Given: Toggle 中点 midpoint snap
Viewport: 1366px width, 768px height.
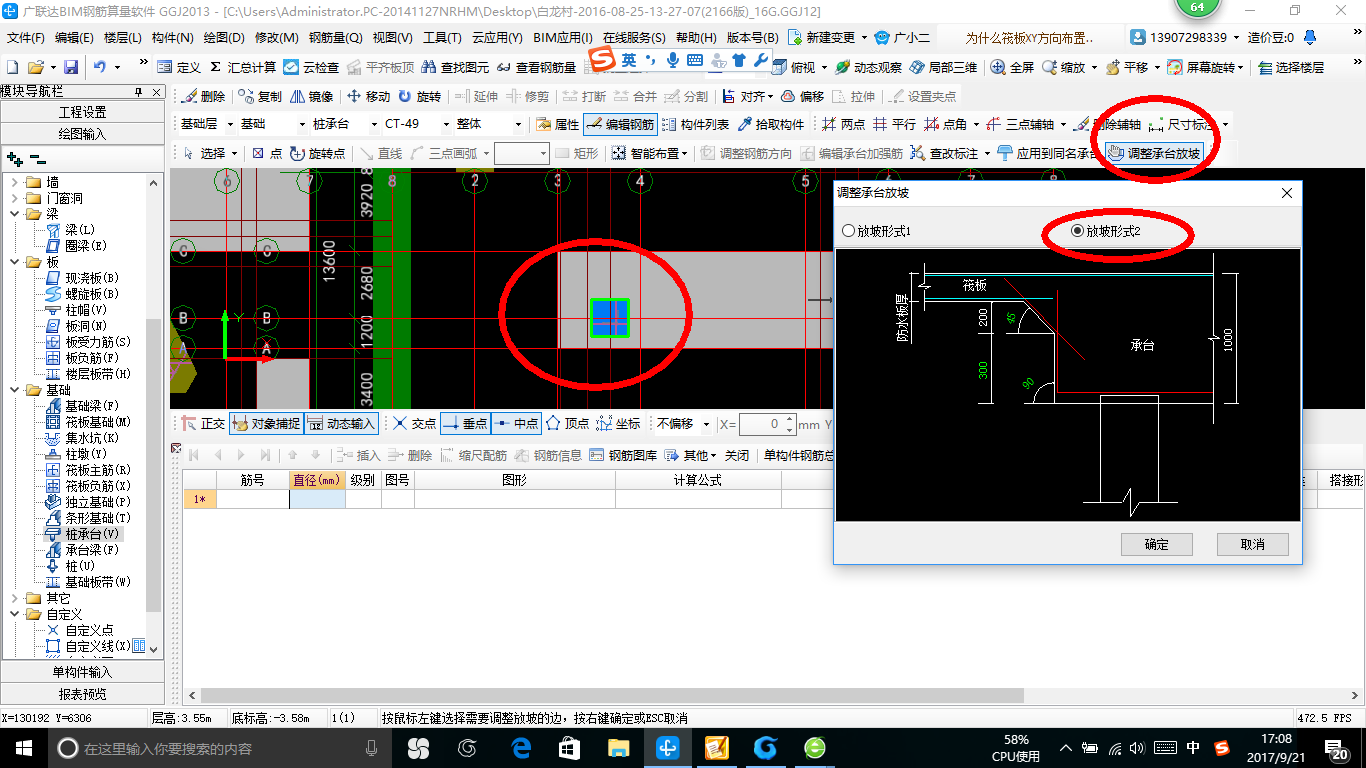Looking at the screenshot, I should [x=515, y=424].
